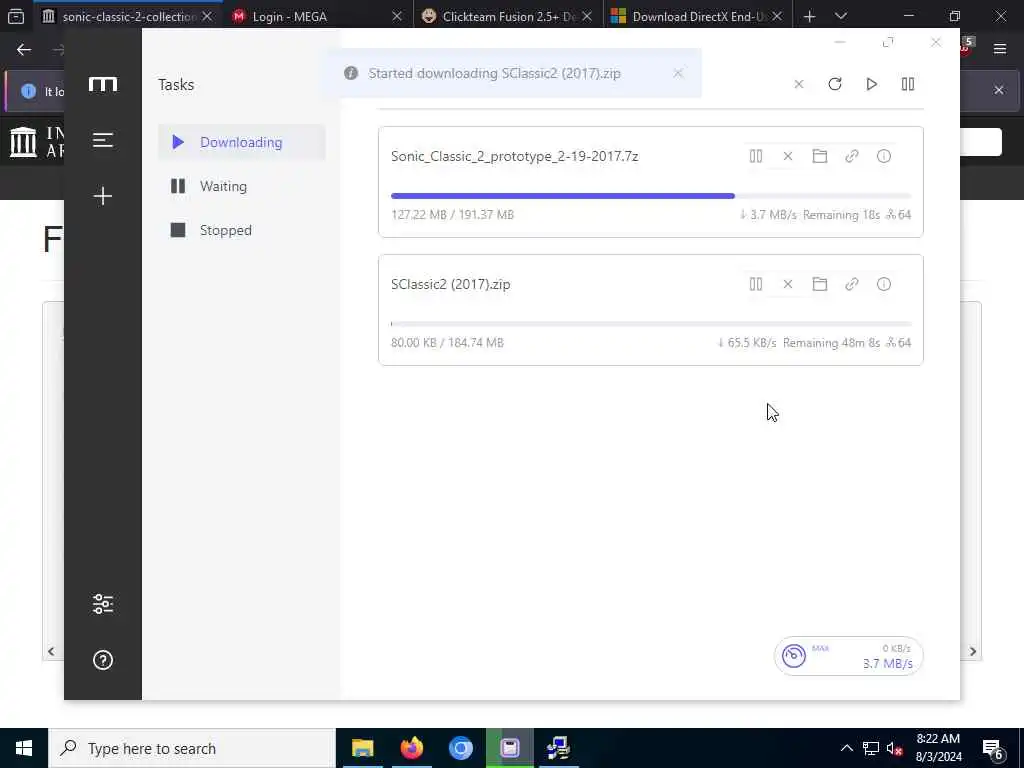This screenshot has height=768, width=1024.
Task: Open folder of SClassic2 (2017).zip download
Action: click(820, 284)
